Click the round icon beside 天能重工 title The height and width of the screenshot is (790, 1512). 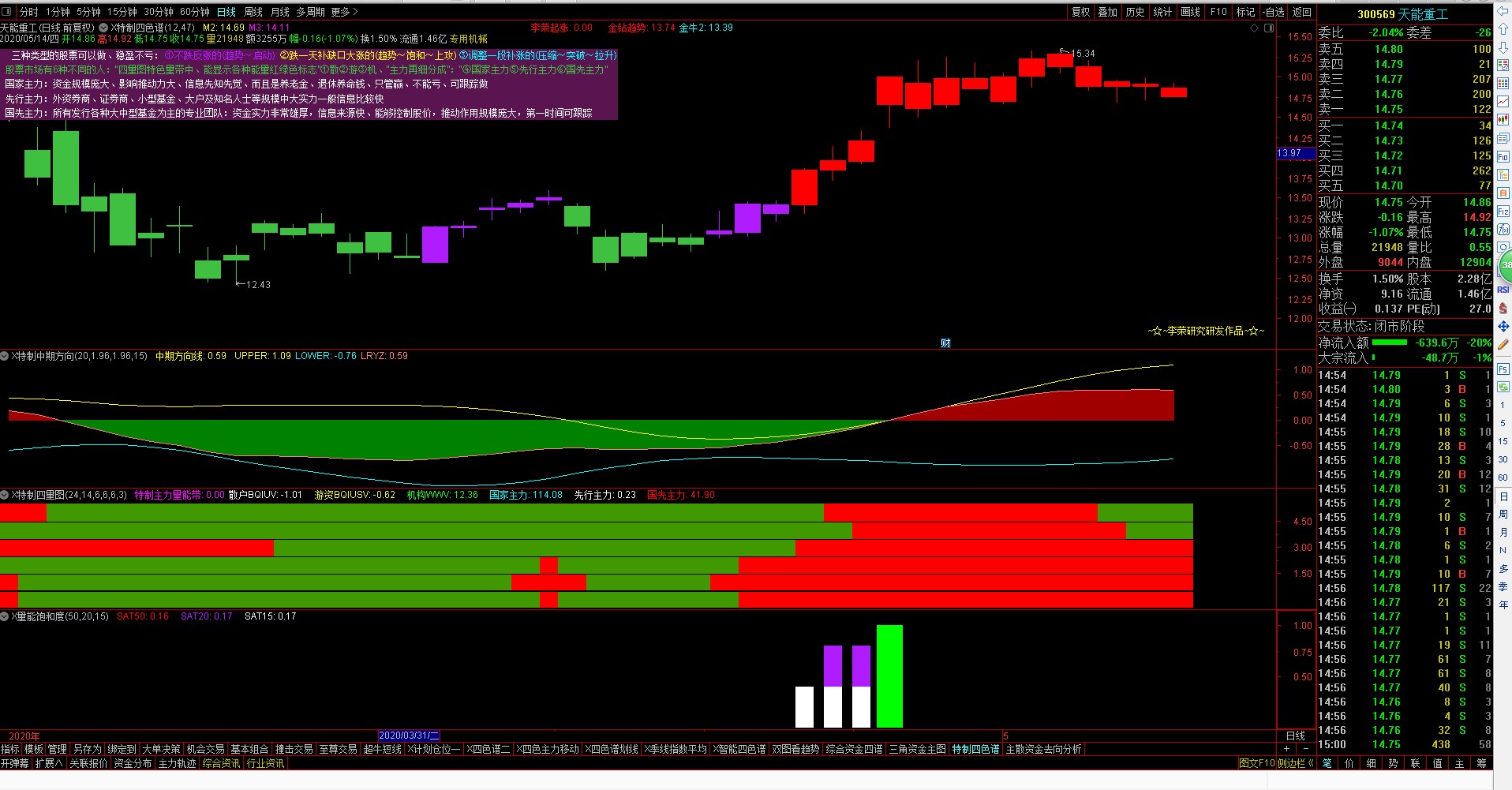coord(103,28)
